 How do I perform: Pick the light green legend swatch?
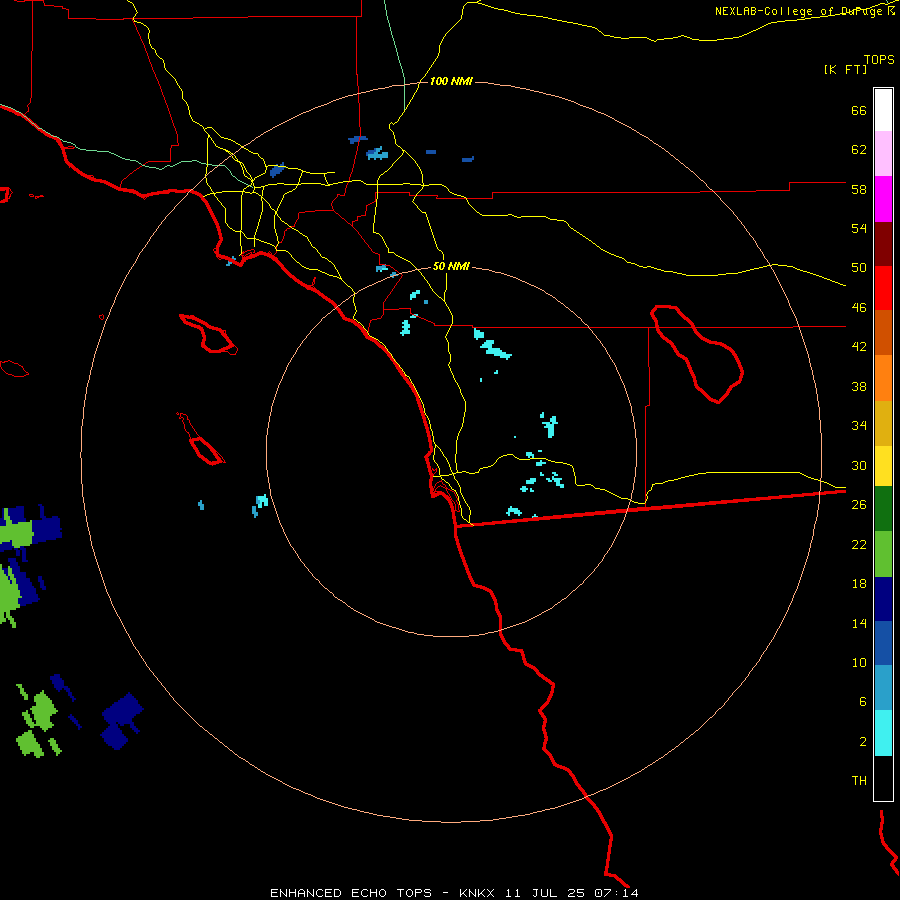point(883,554)
